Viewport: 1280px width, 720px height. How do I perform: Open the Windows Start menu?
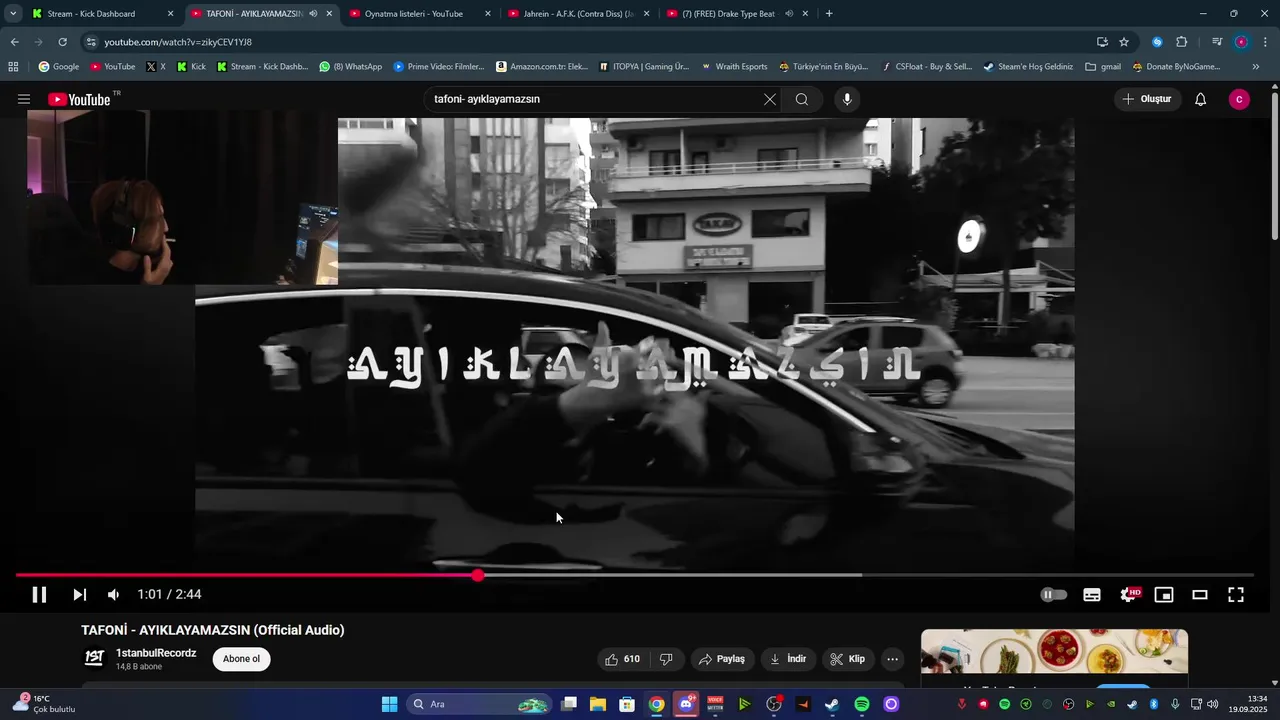point(389,704)
